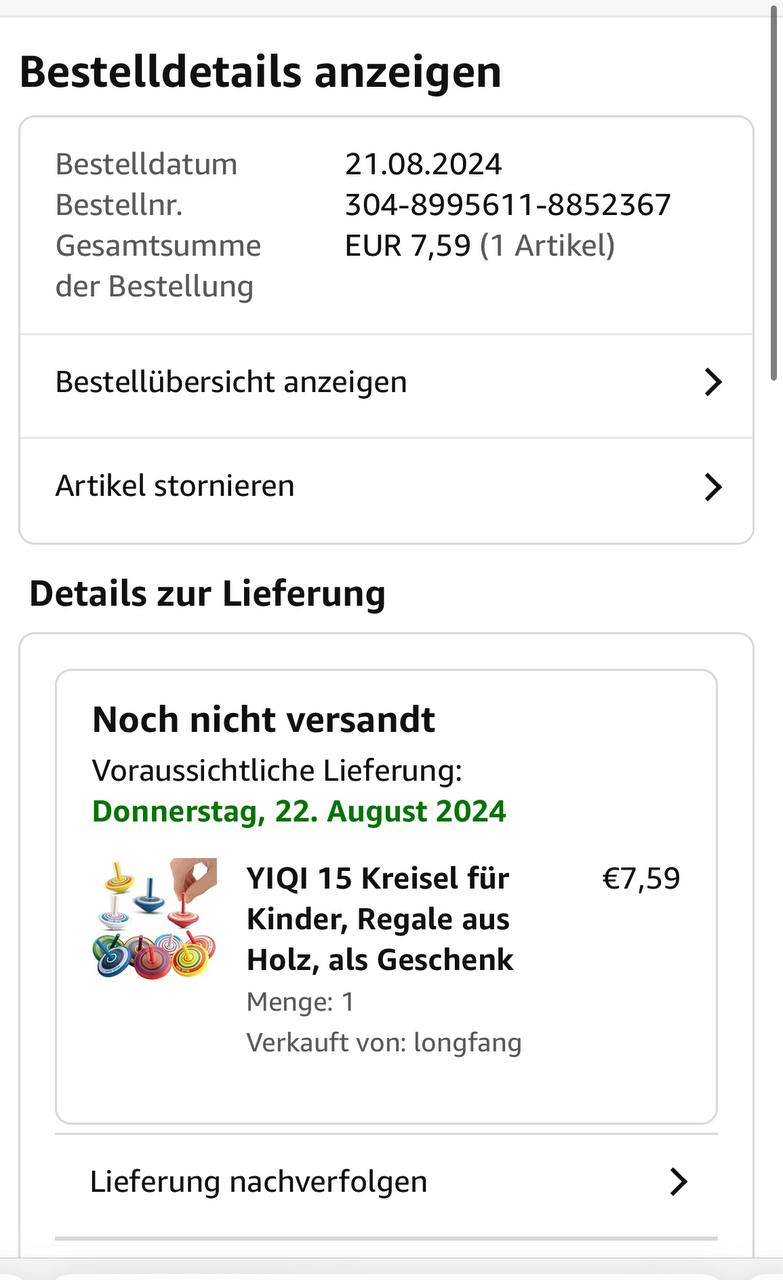The image size is (783, 1280).
Task: Click the Details zur Lieferung heading
Action: pos(207,594)
